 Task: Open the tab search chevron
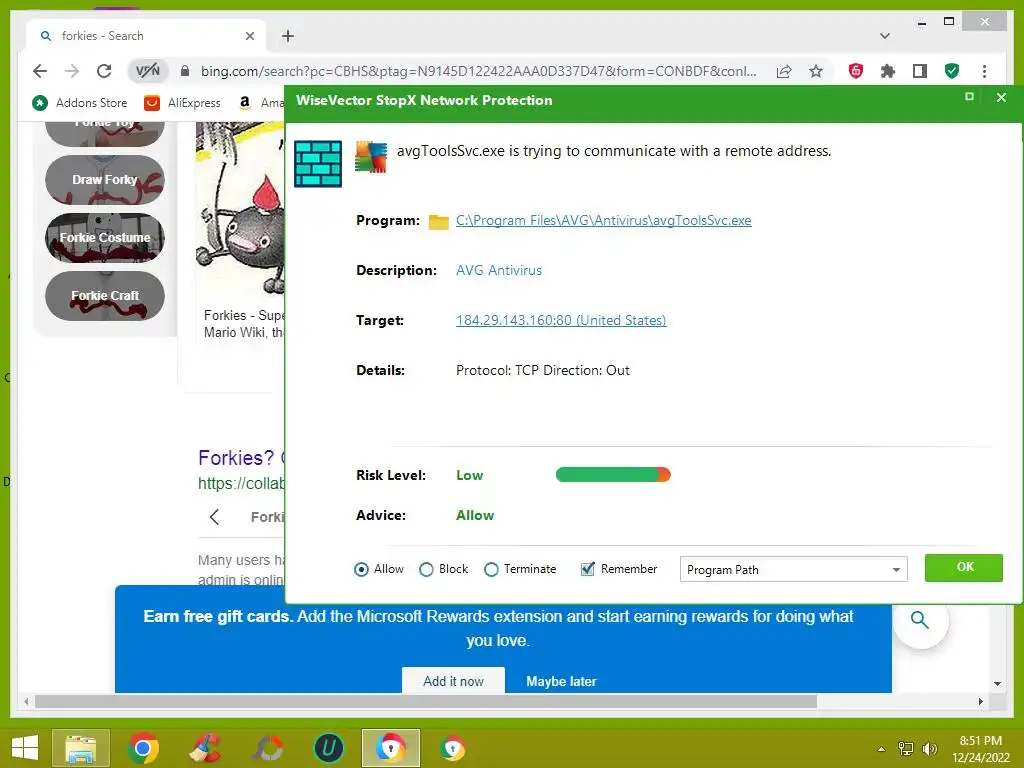(885, 36)
